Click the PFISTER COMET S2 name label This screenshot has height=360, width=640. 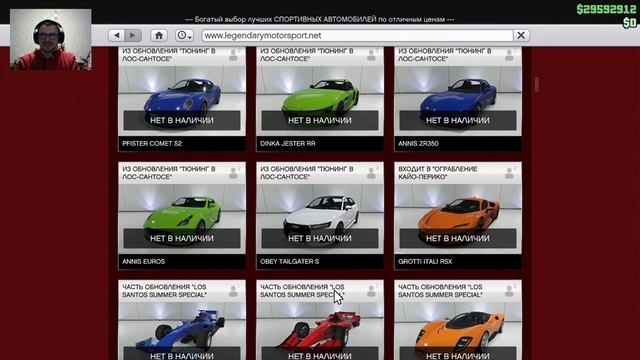coord(152,144)
